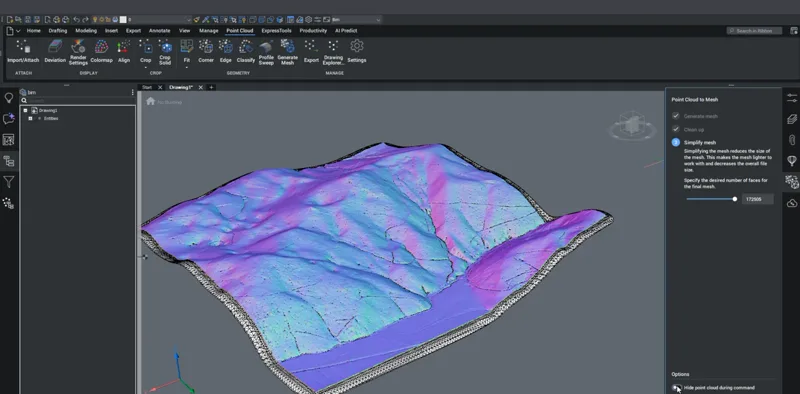The image size is (800, 394).
Task: Click the Generate mesh step checkmark
Action: coord(676,116)
